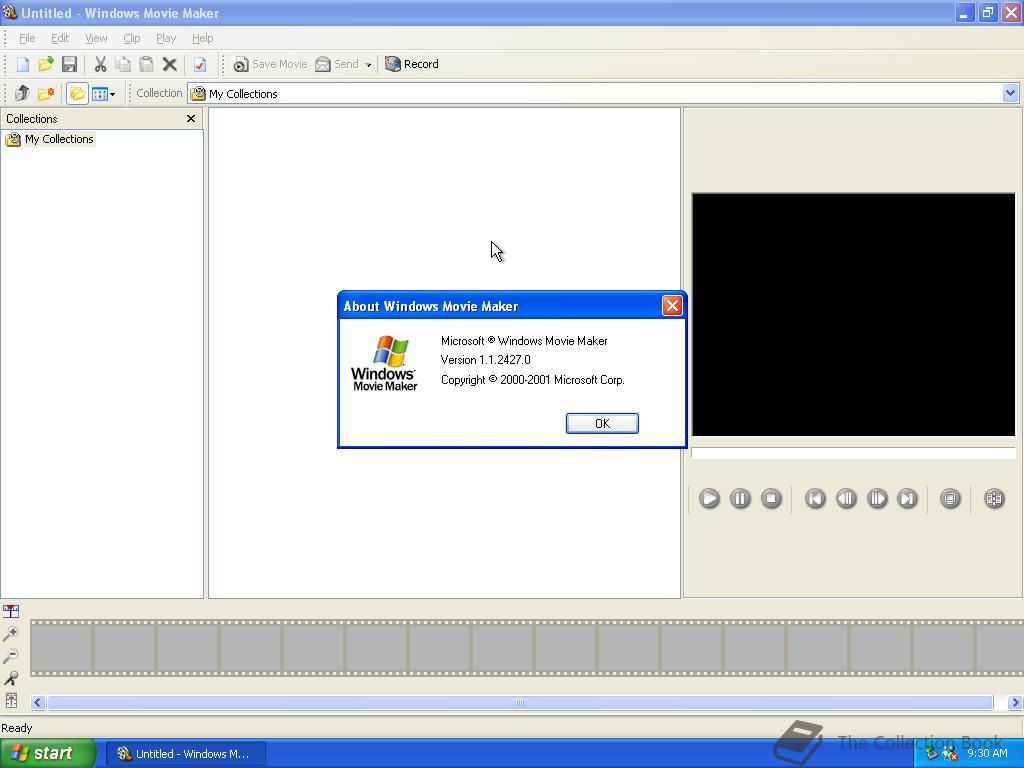1024x768 pixels.
Task: Click the Copy toolbar icon
Action: (123, 64)
